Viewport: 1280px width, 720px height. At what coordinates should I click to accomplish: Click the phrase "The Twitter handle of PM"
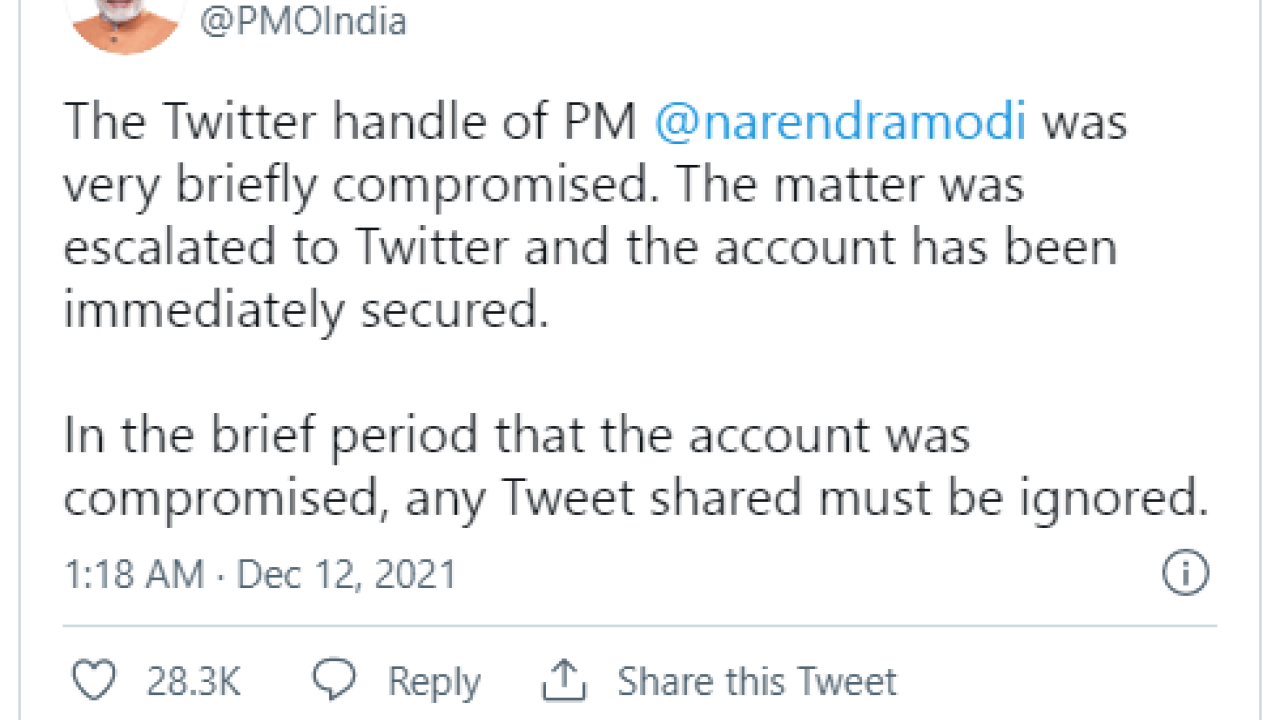pos(350,123)
